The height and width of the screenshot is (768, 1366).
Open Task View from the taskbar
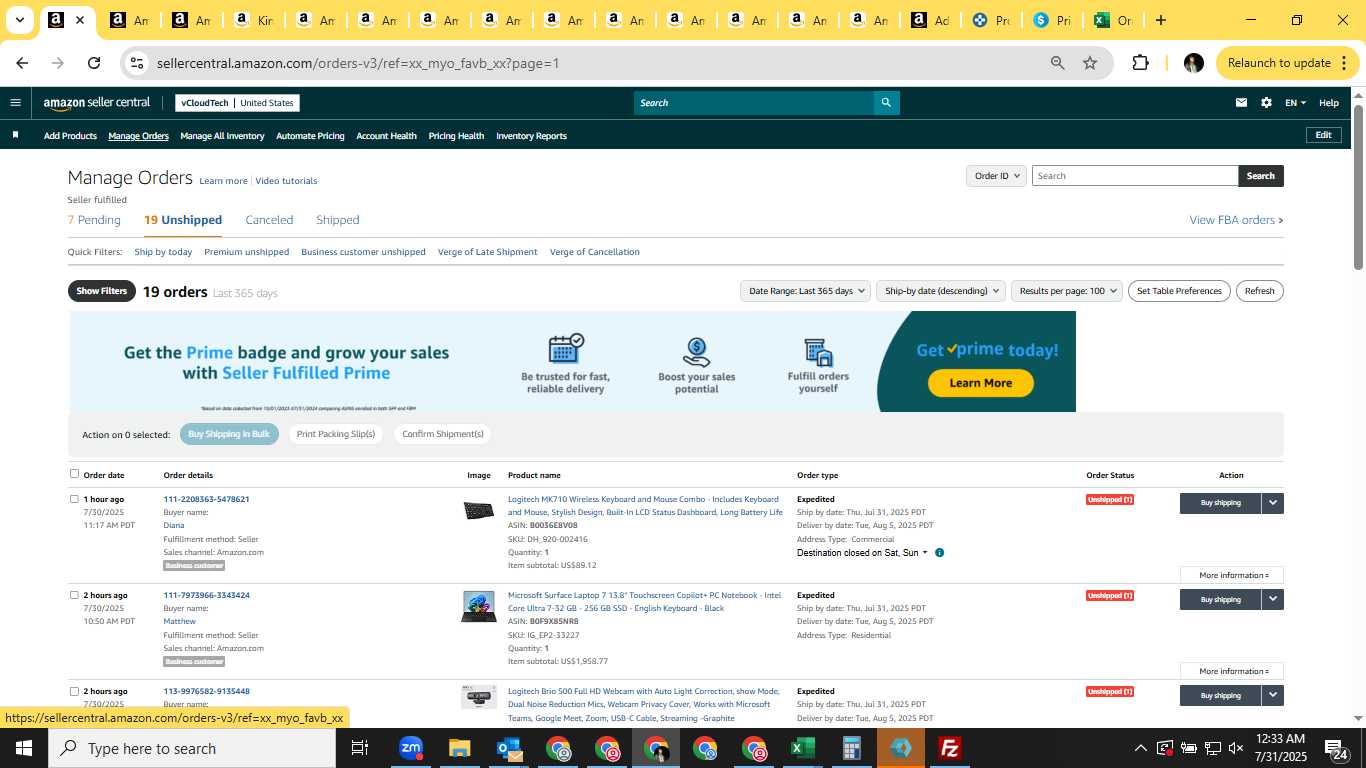(x=360, y=748)
